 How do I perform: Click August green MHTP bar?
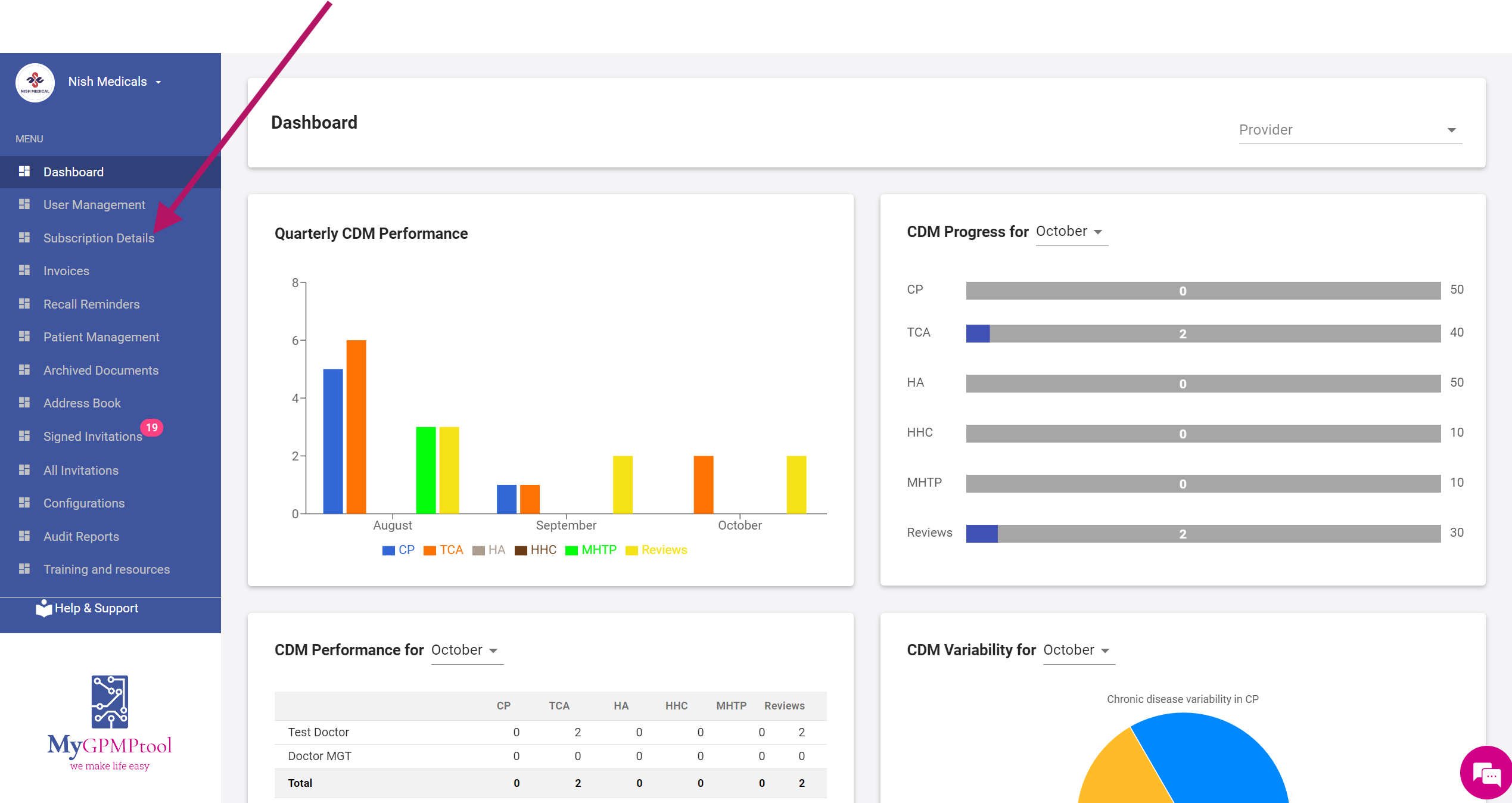point(426,470)
